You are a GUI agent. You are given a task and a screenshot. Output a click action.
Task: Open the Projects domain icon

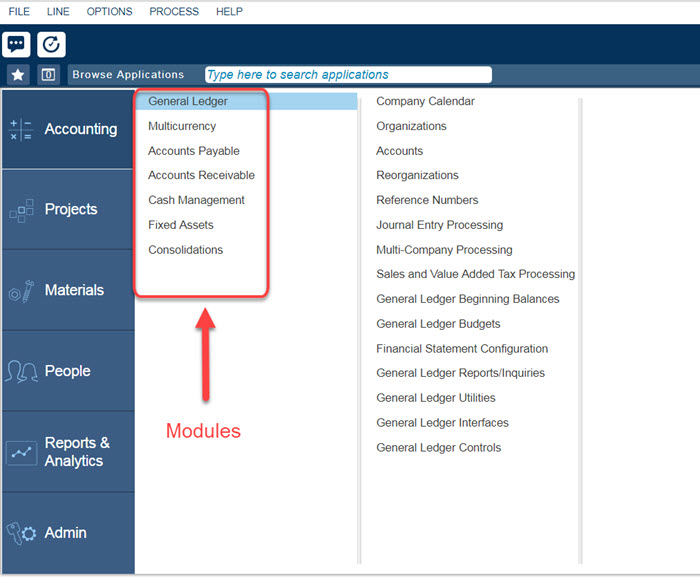tap(21, 210)
